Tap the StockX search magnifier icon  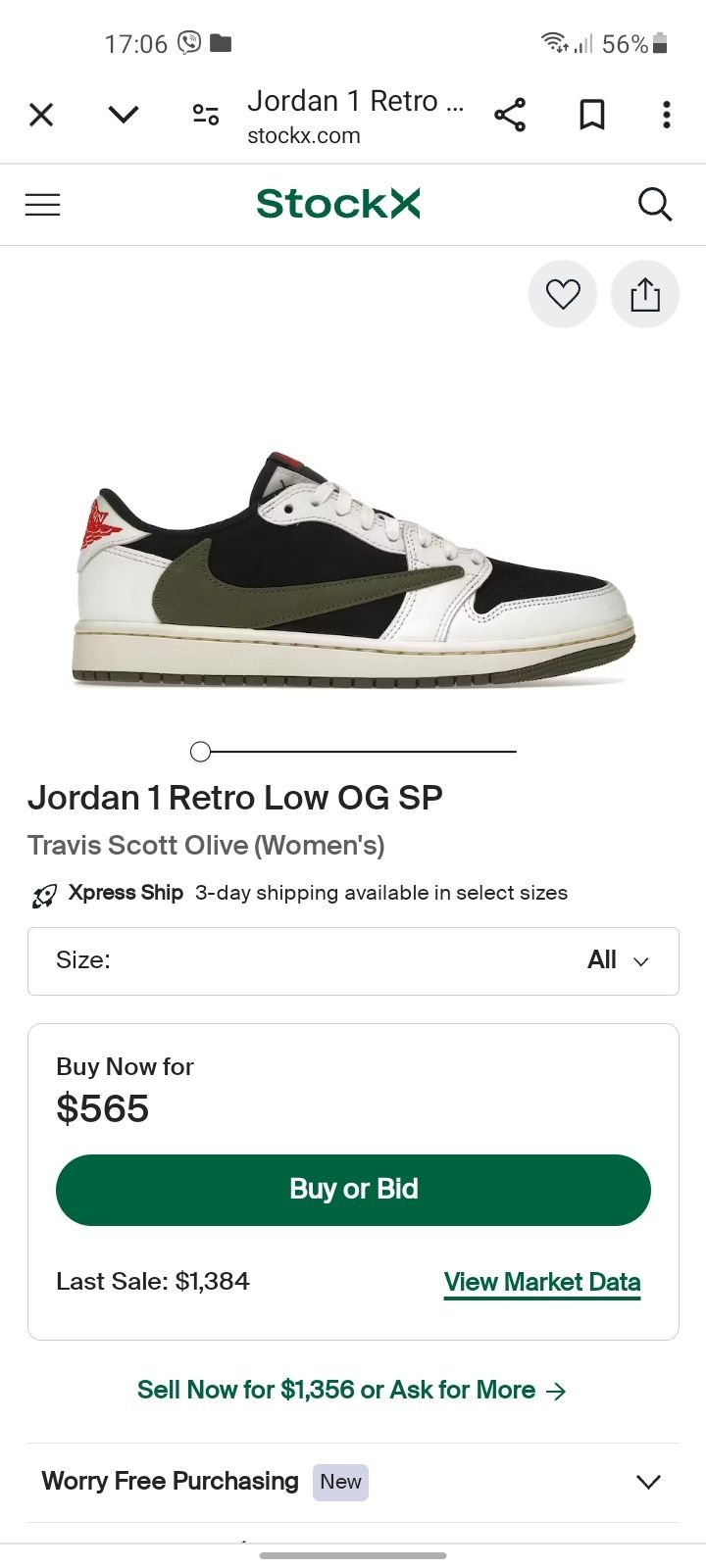coord(654,204)
